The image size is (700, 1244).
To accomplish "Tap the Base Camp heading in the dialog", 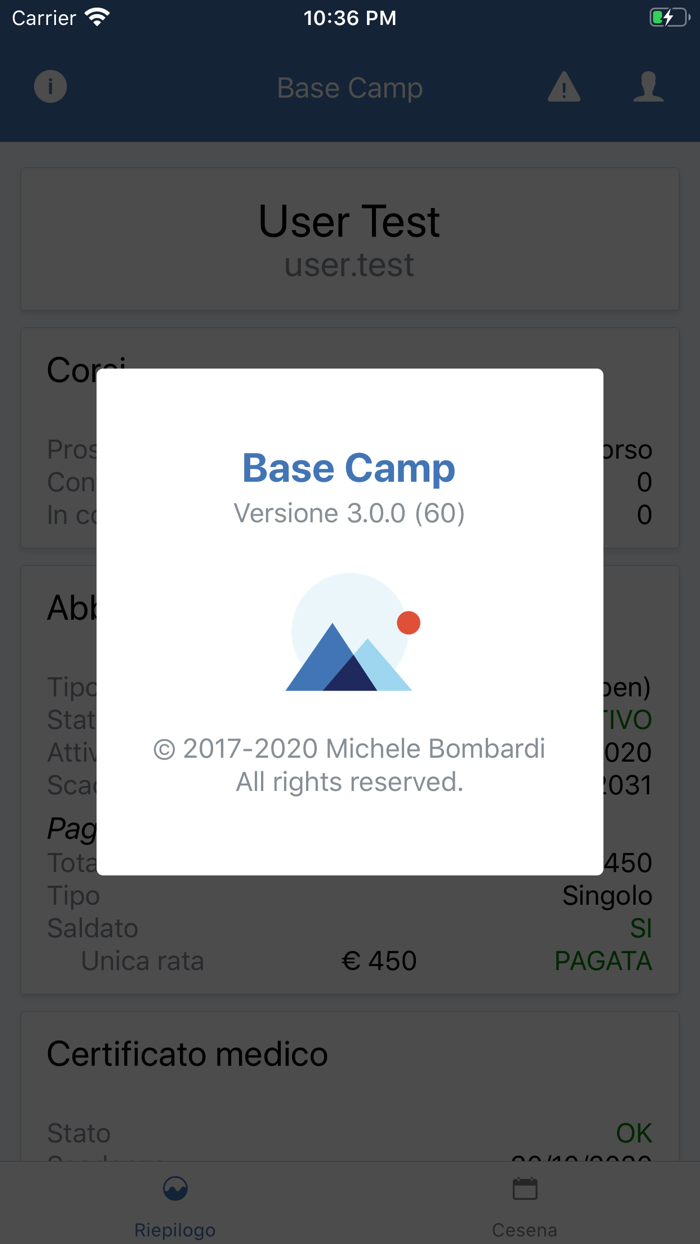I will 348,468.
